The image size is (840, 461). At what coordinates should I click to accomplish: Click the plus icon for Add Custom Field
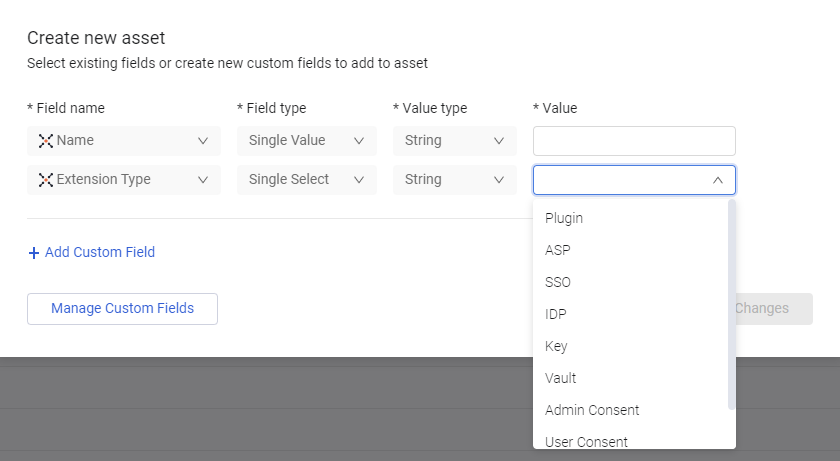[34, 253]
